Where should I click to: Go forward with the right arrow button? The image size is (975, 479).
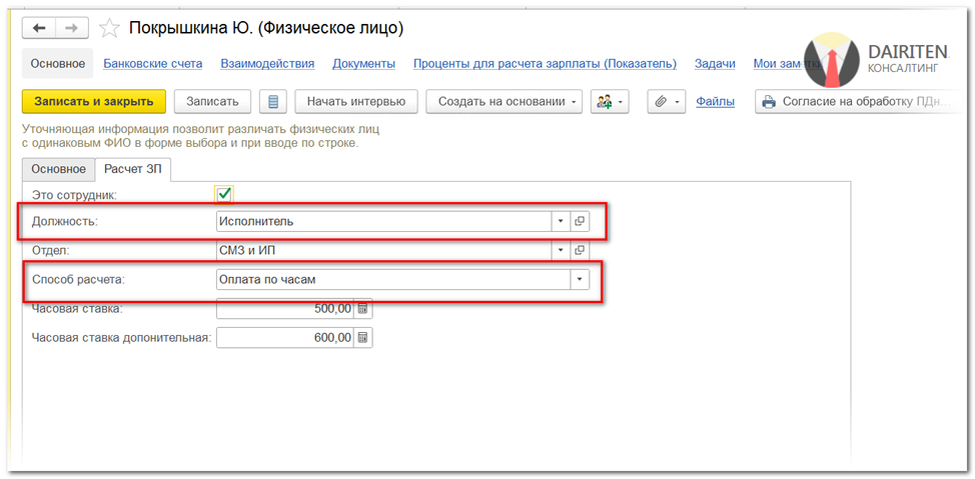click(x=72, y=28)
